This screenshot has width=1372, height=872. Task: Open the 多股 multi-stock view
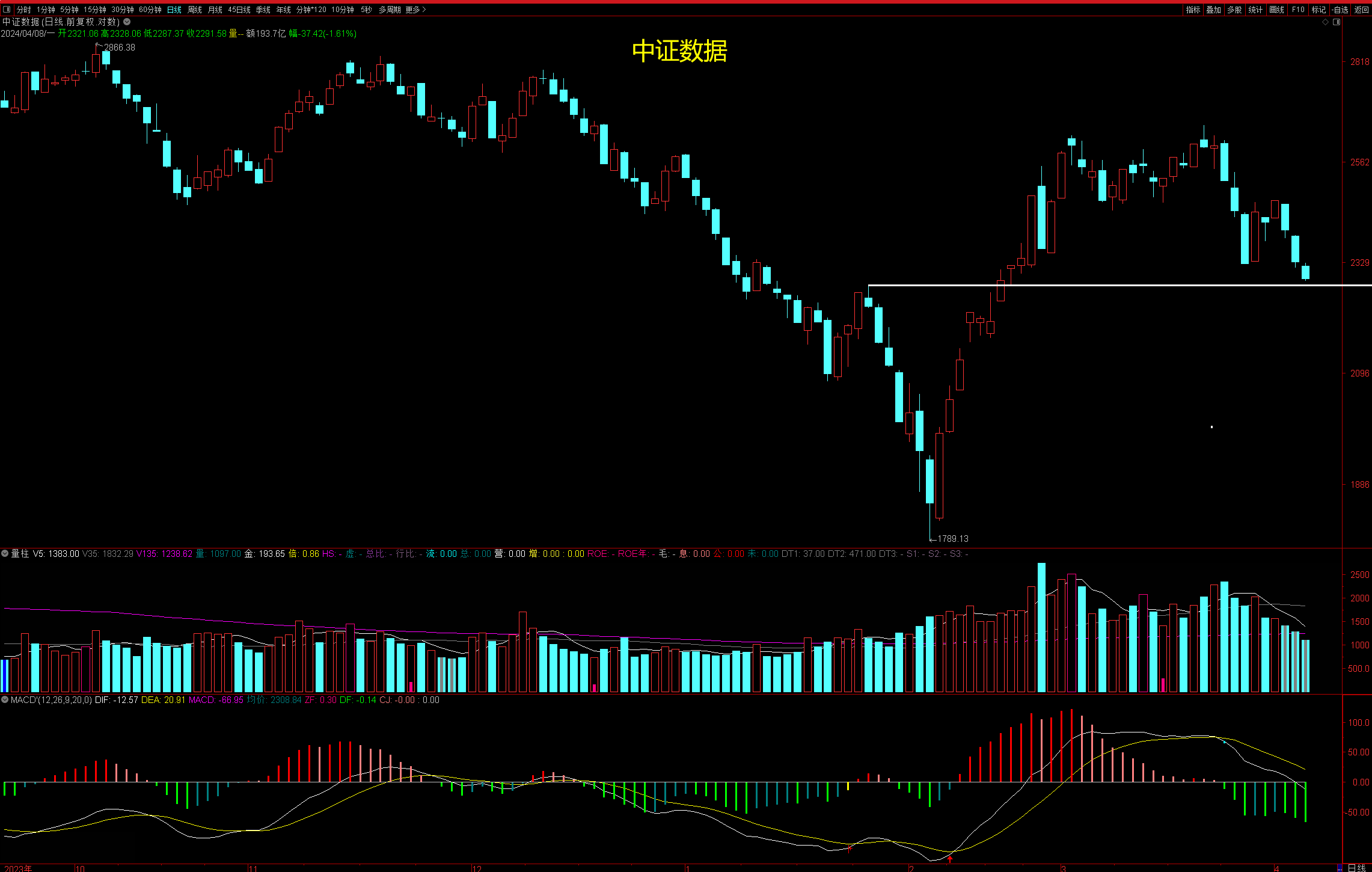click(1234, 10)
